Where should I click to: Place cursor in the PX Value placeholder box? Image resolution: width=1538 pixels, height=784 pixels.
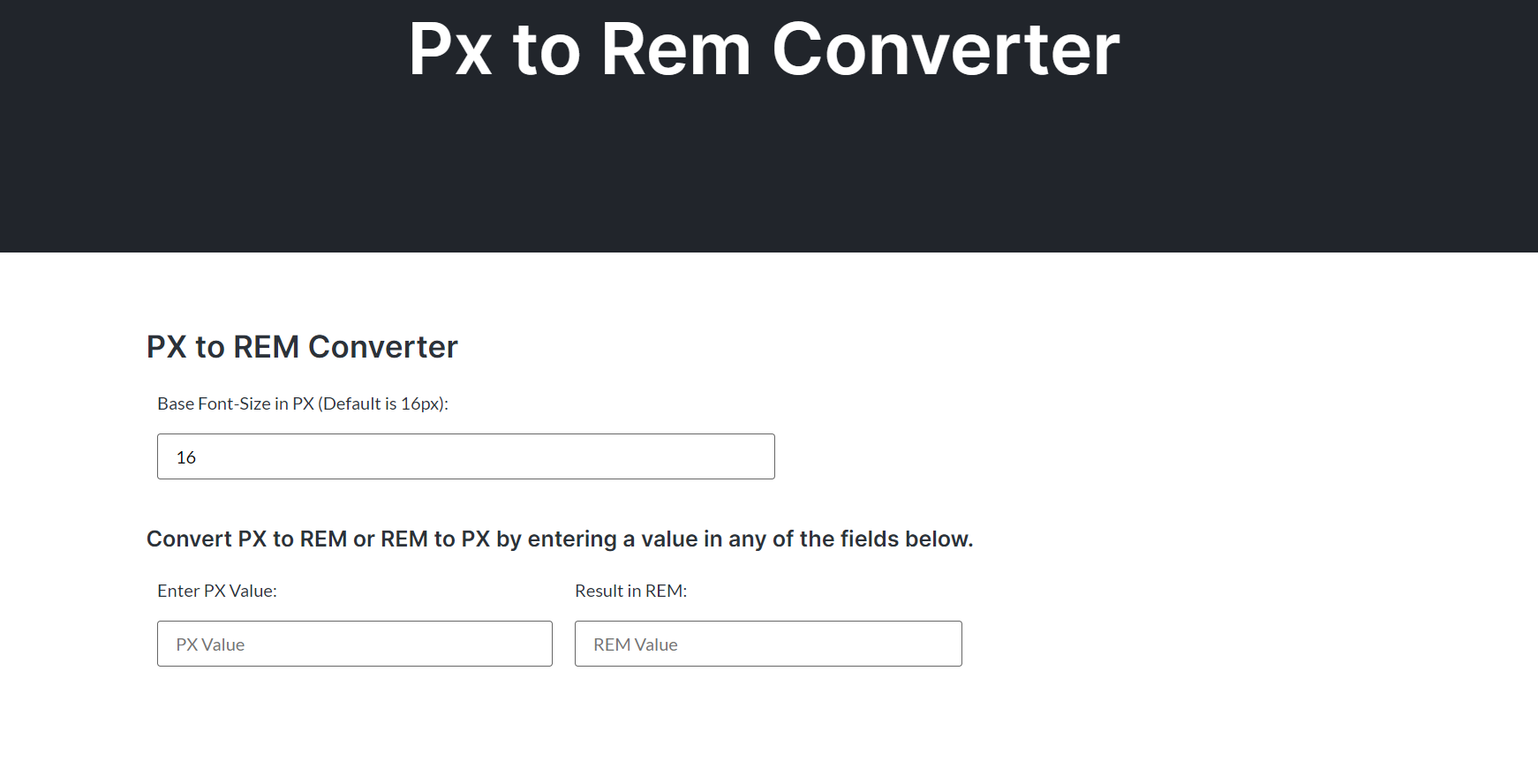point(354,644)
